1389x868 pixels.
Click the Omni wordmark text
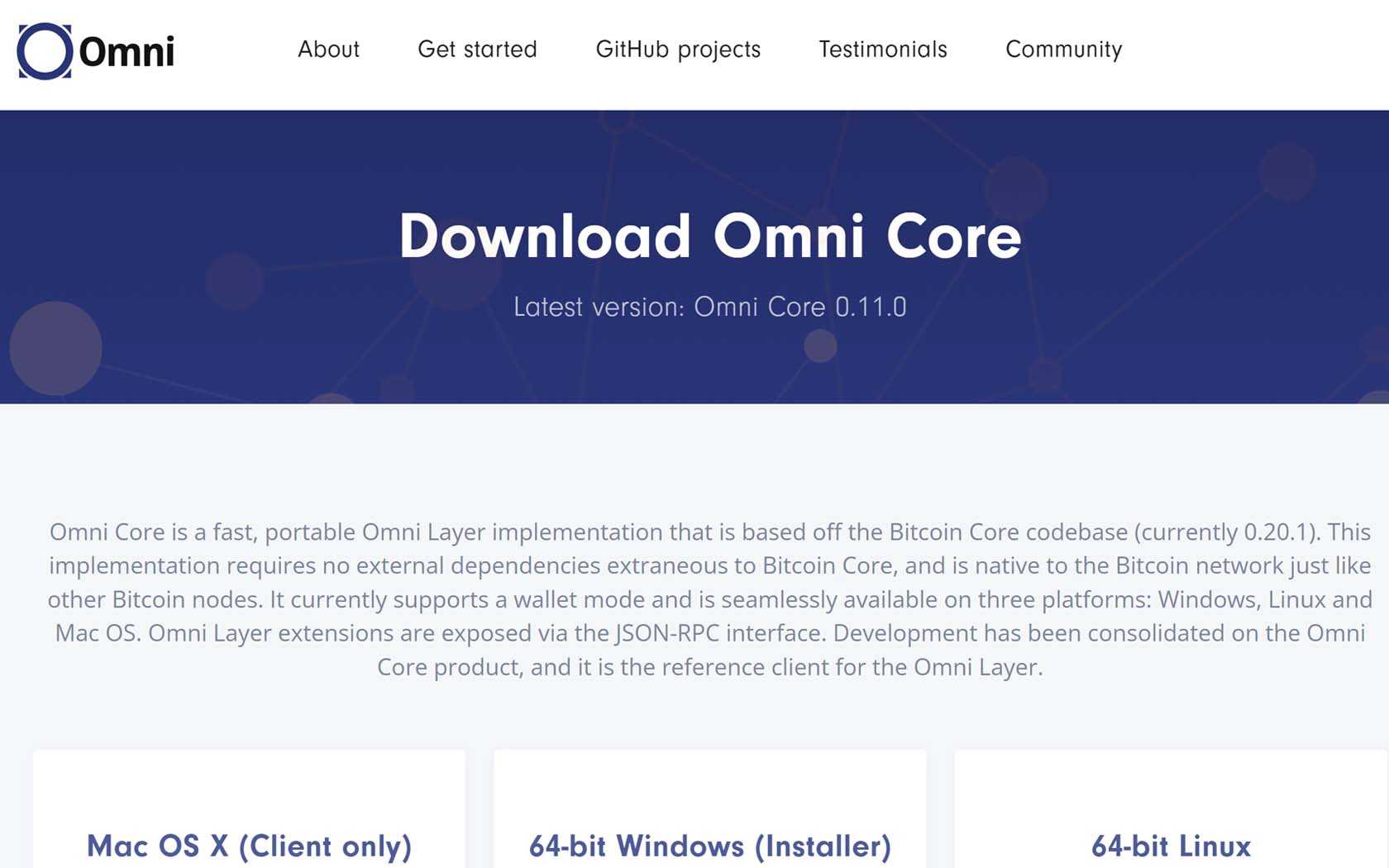point(126,52)
